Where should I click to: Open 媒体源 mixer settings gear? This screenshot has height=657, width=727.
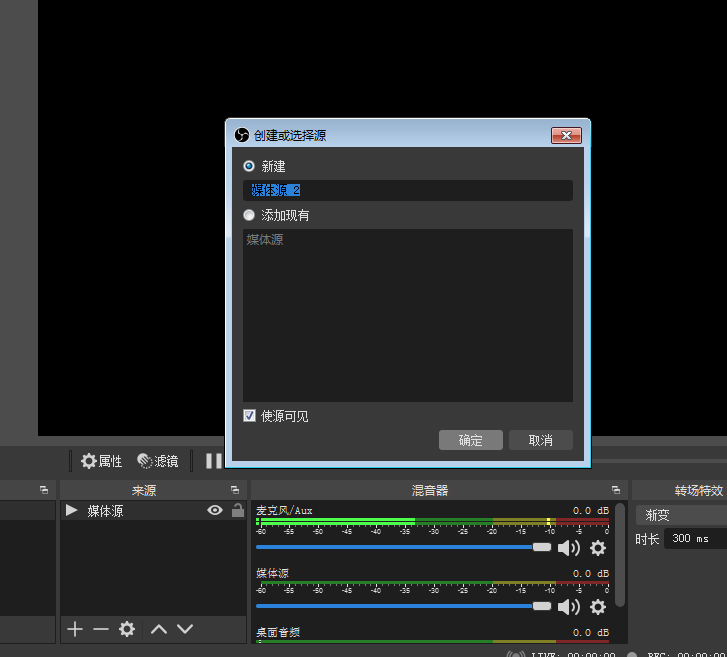(x=598, y=607)
